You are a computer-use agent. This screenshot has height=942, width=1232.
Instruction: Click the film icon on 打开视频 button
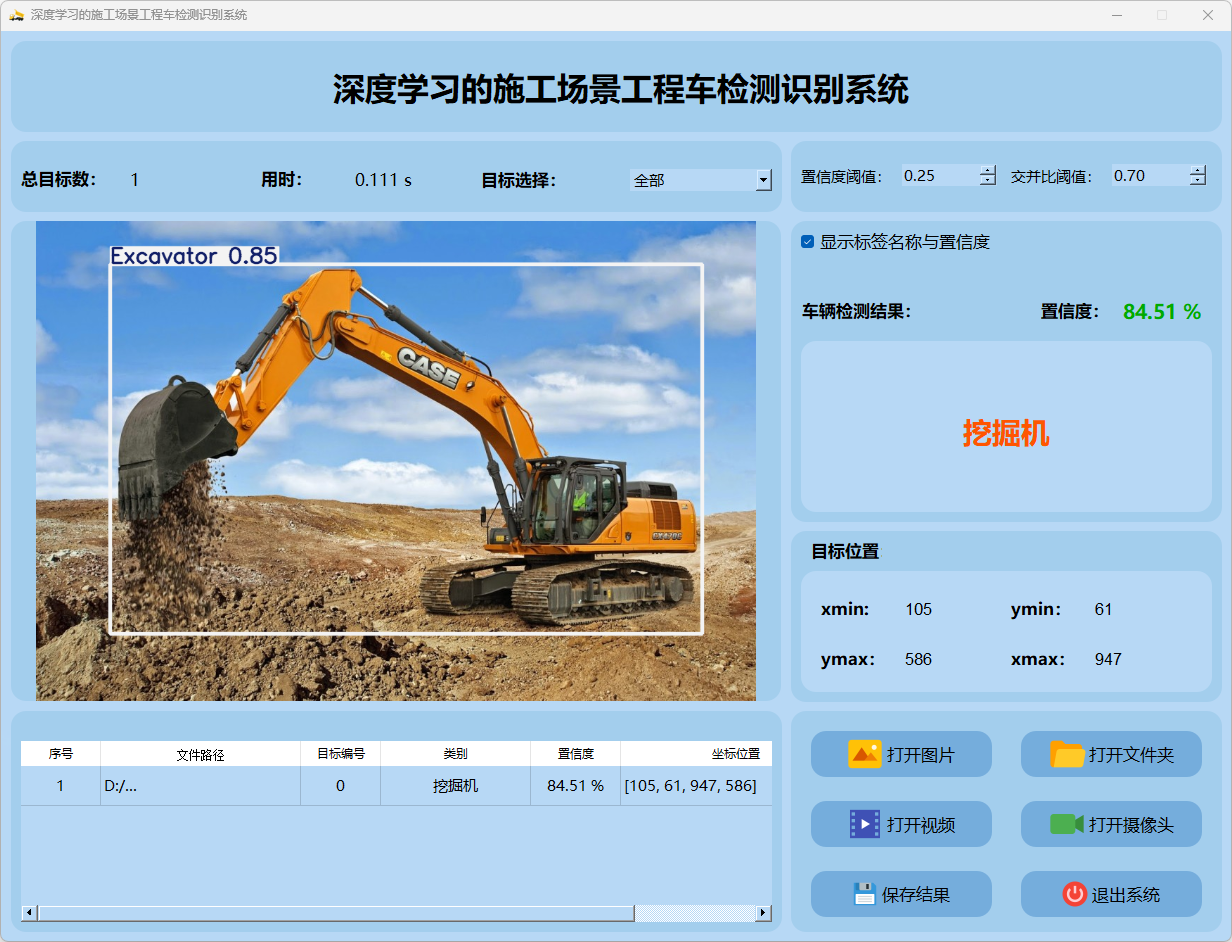point(864,824)
